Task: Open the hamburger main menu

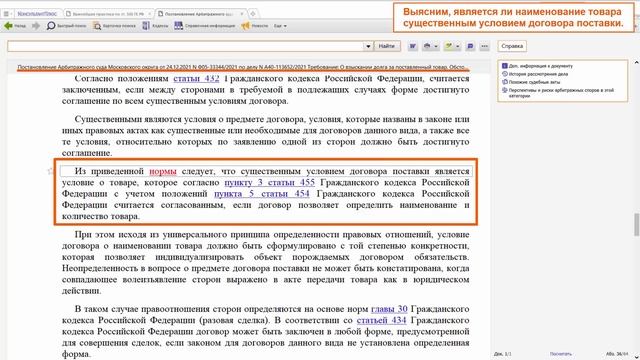Action: [6, 13]
